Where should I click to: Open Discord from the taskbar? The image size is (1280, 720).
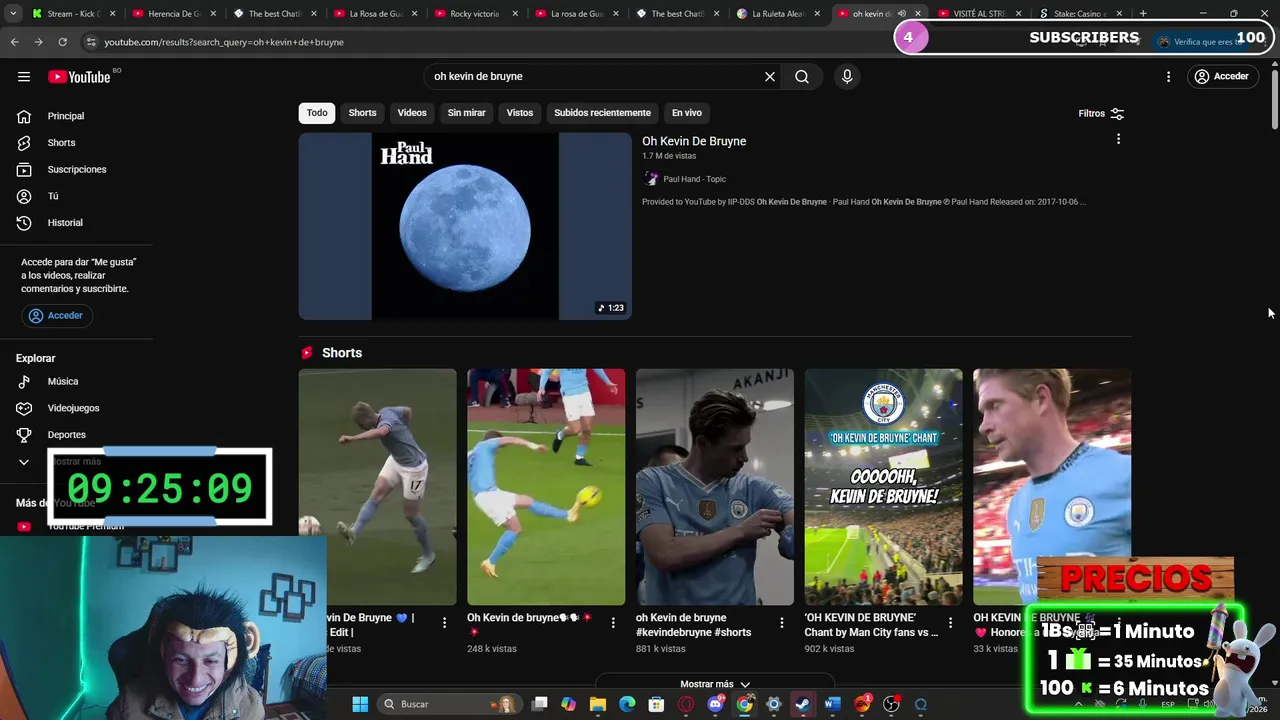[x=715, y=704]
